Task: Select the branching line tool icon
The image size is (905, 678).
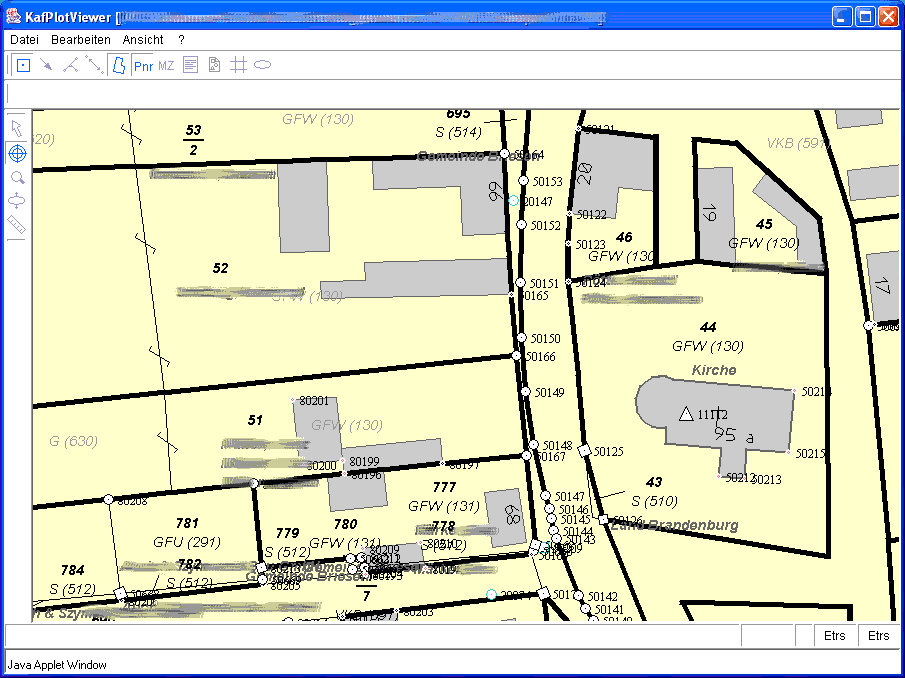Action: pyautogui.click(x=70, y=65)
